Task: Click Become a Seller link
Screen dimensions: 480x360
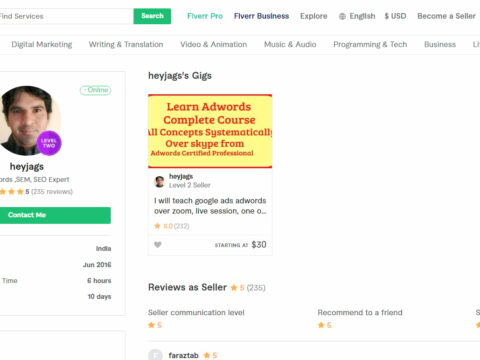Action: 446,16
